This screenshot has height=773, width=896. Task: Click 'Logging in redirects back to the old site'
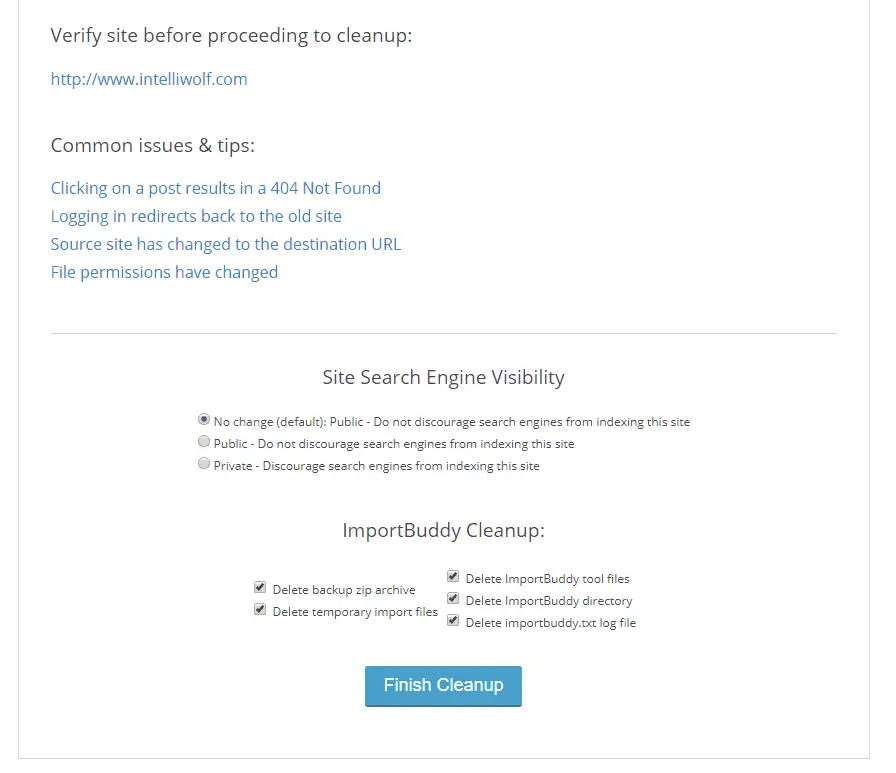[196, 216]
